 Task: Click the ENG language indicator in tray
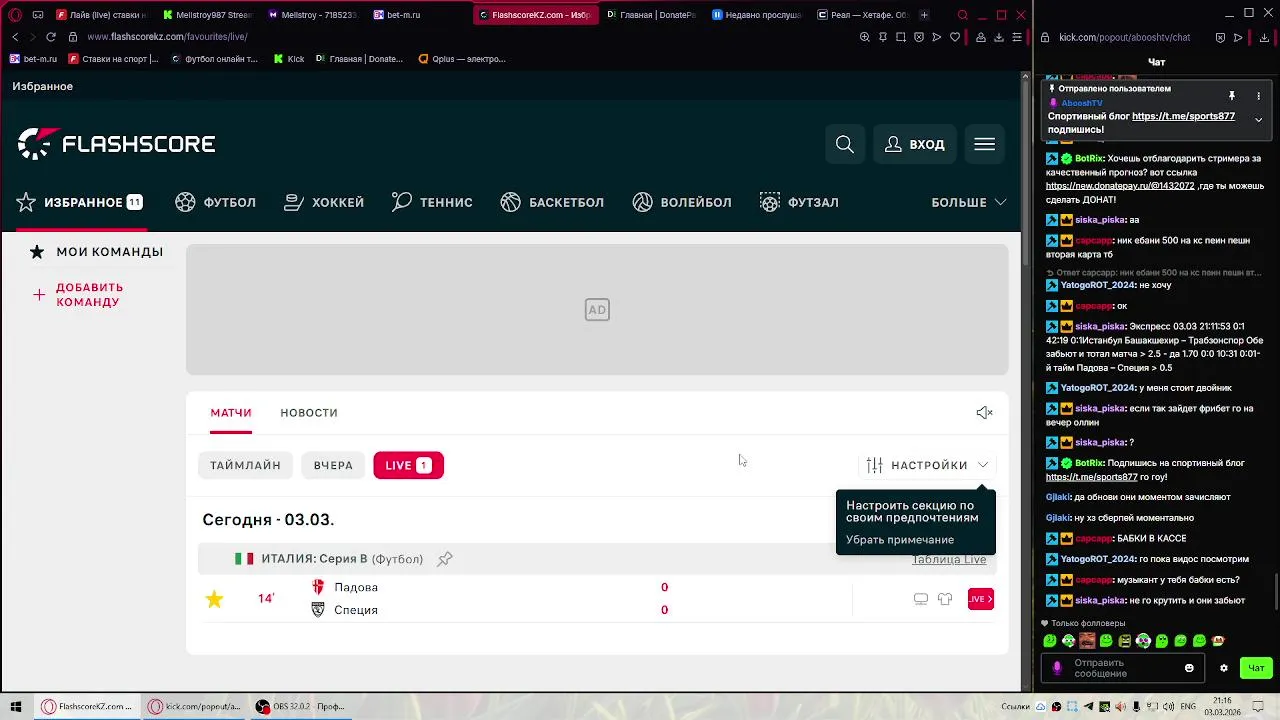coord(1187,707)
